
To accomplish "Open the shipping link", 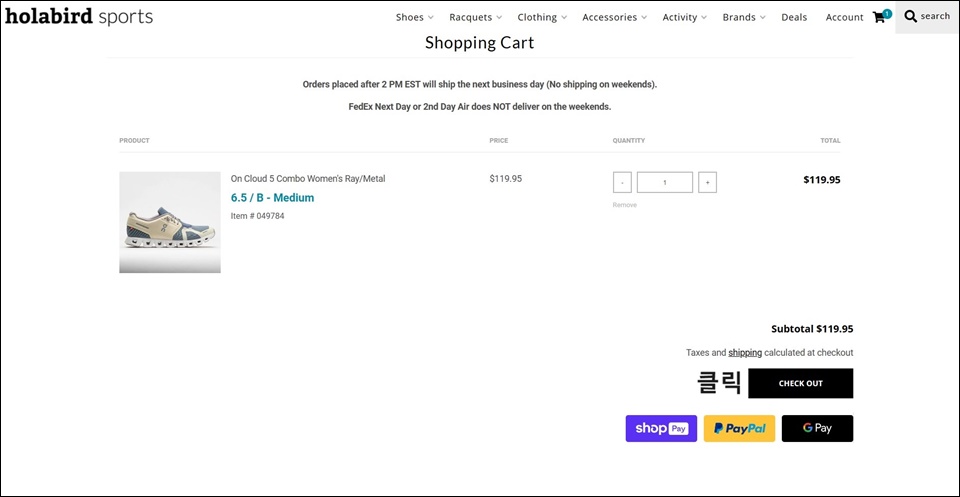I will pos(745,353).
